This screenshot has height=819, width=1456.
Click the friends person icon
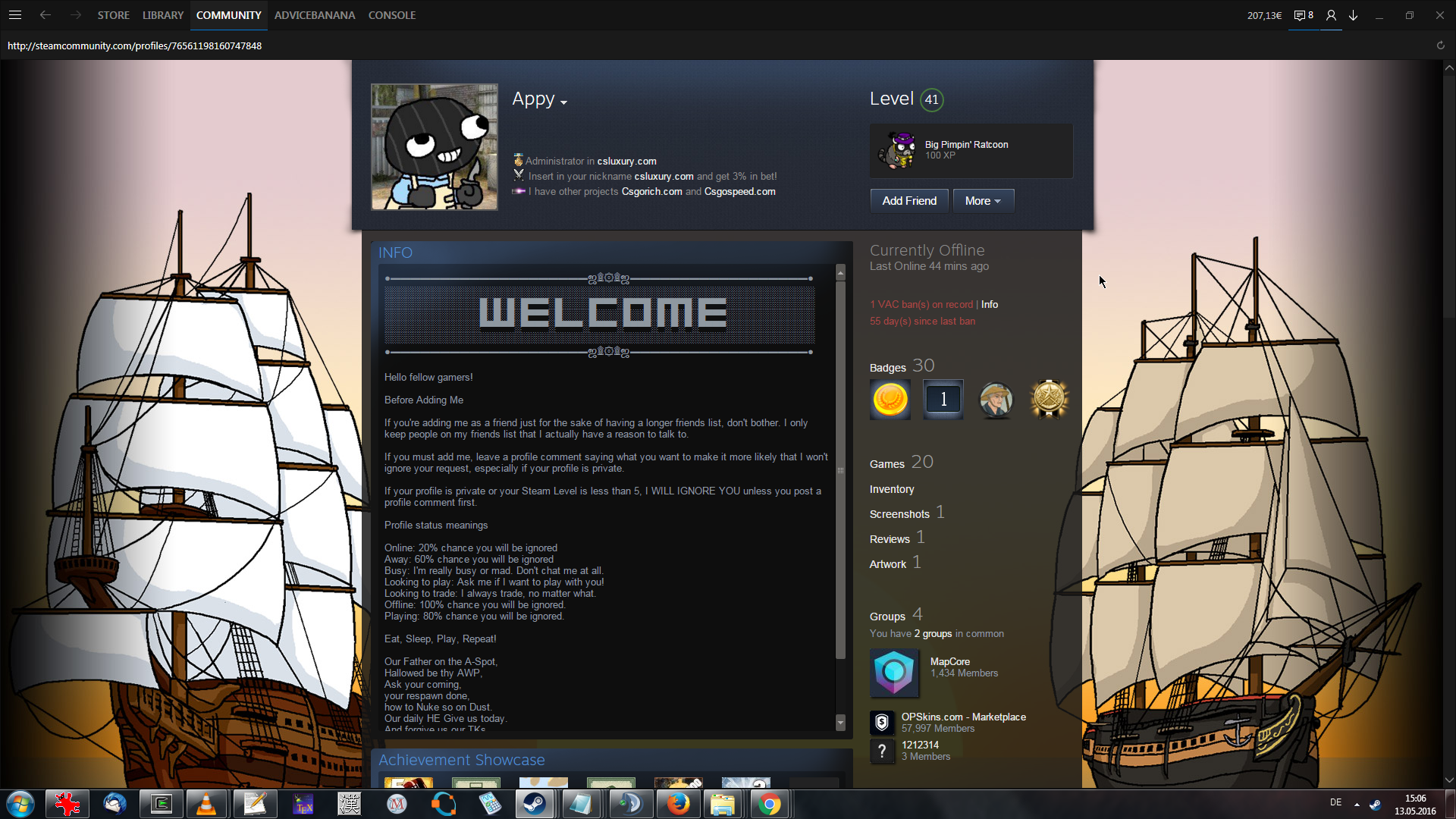point(1331,15)
